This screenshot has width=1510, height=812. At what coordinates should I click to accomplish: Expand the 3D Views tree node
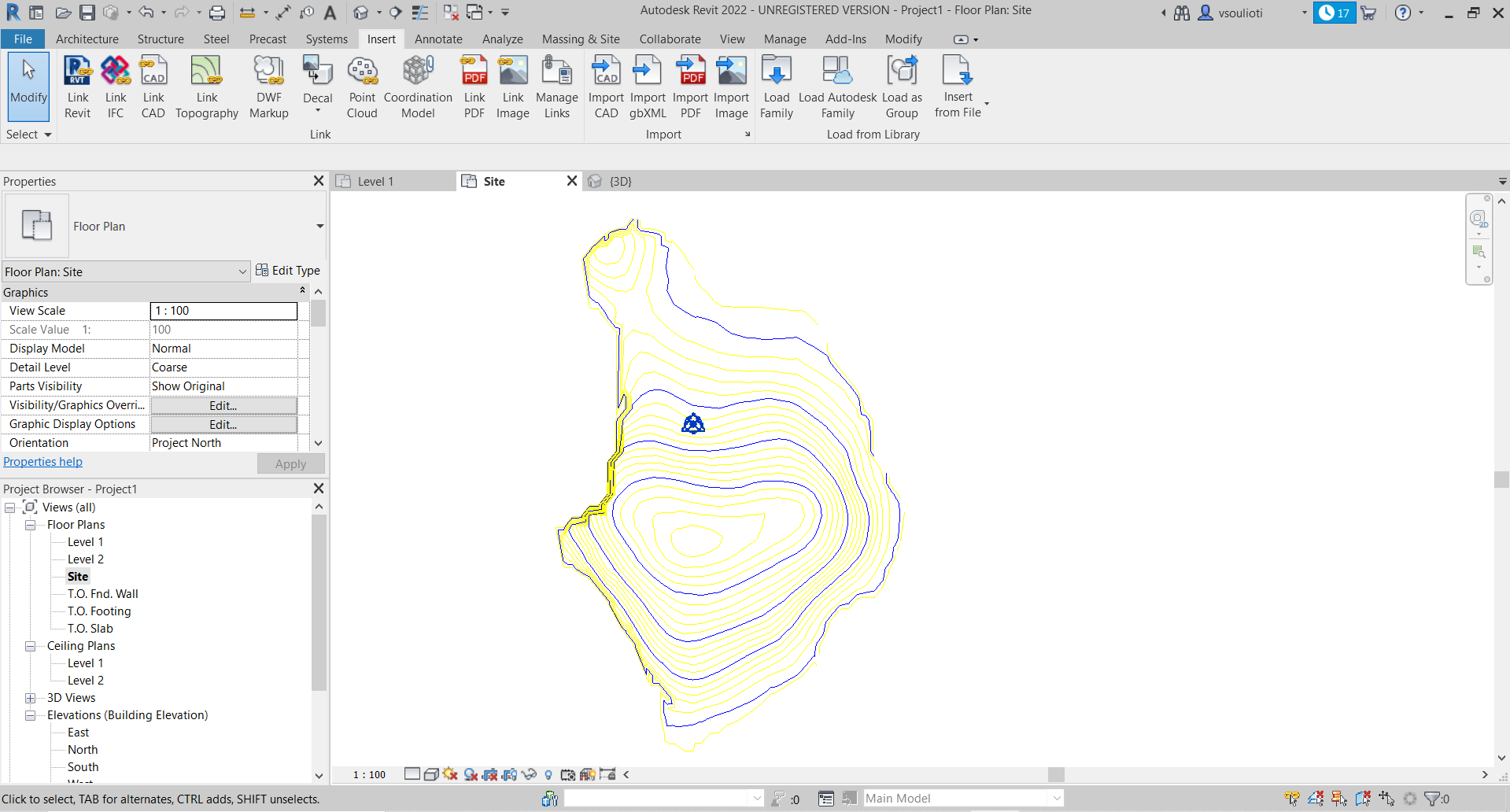point(30,698)
